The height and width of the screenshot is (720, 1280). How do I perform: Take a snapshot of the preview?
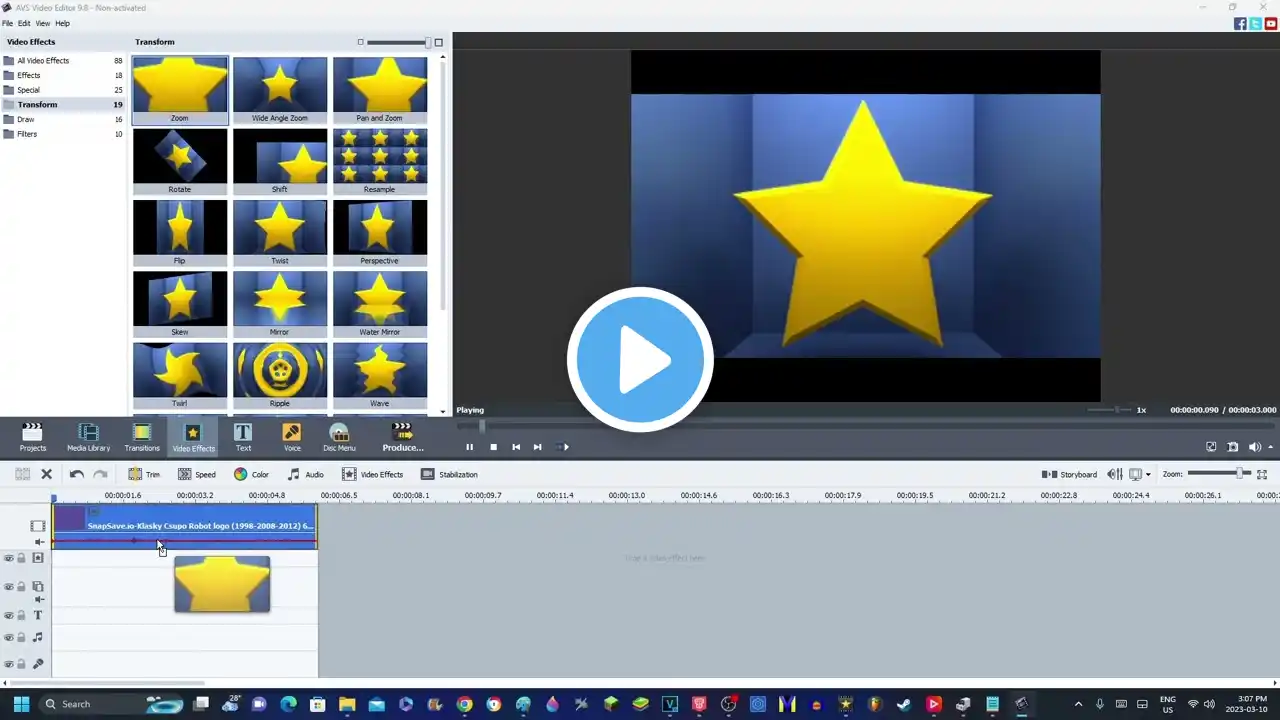click(1233, 447)
